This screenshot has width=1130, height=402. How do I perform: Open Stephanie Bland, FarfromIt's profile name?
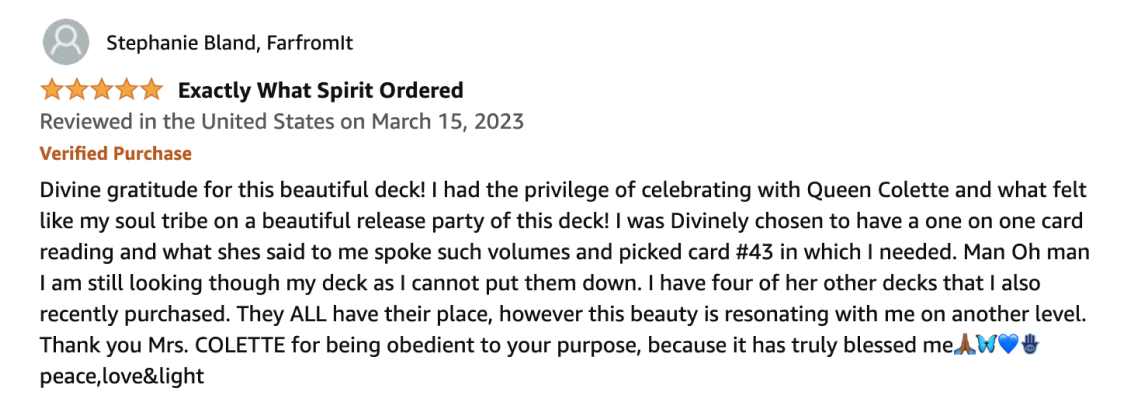click(x=230, y=43)
